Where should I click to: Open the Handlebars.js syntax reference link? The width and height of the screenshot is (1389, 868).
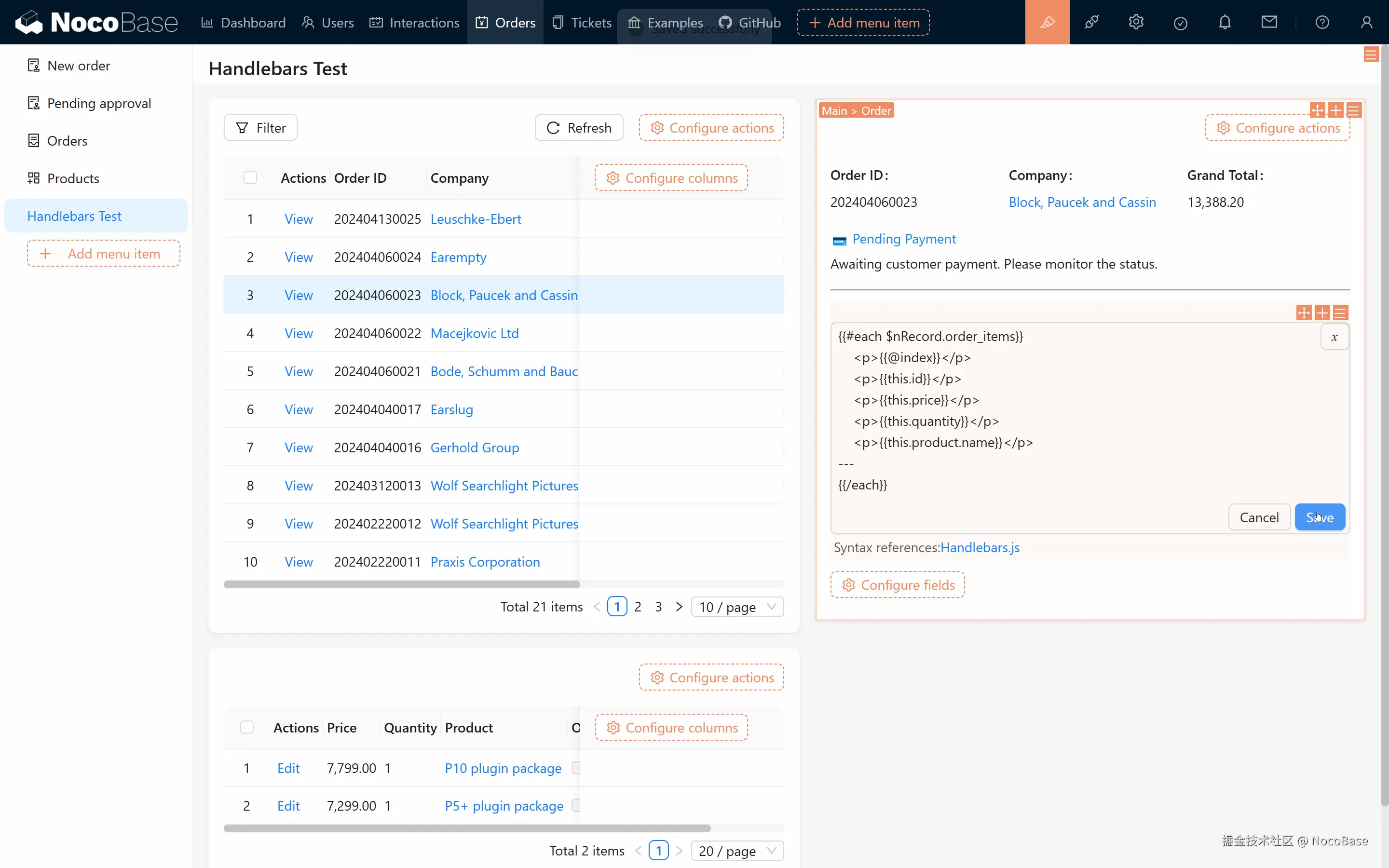click(980, 547)
